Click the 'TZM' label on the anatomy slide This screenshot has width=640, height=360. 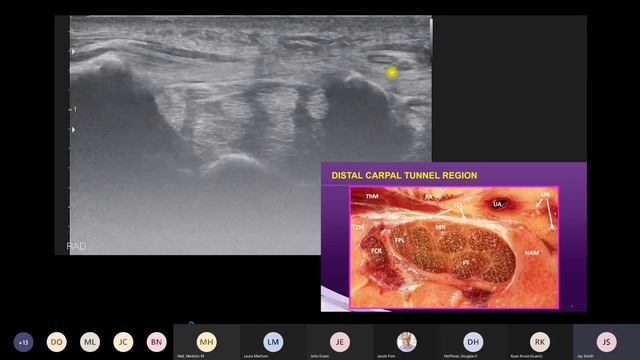point(358,227)
